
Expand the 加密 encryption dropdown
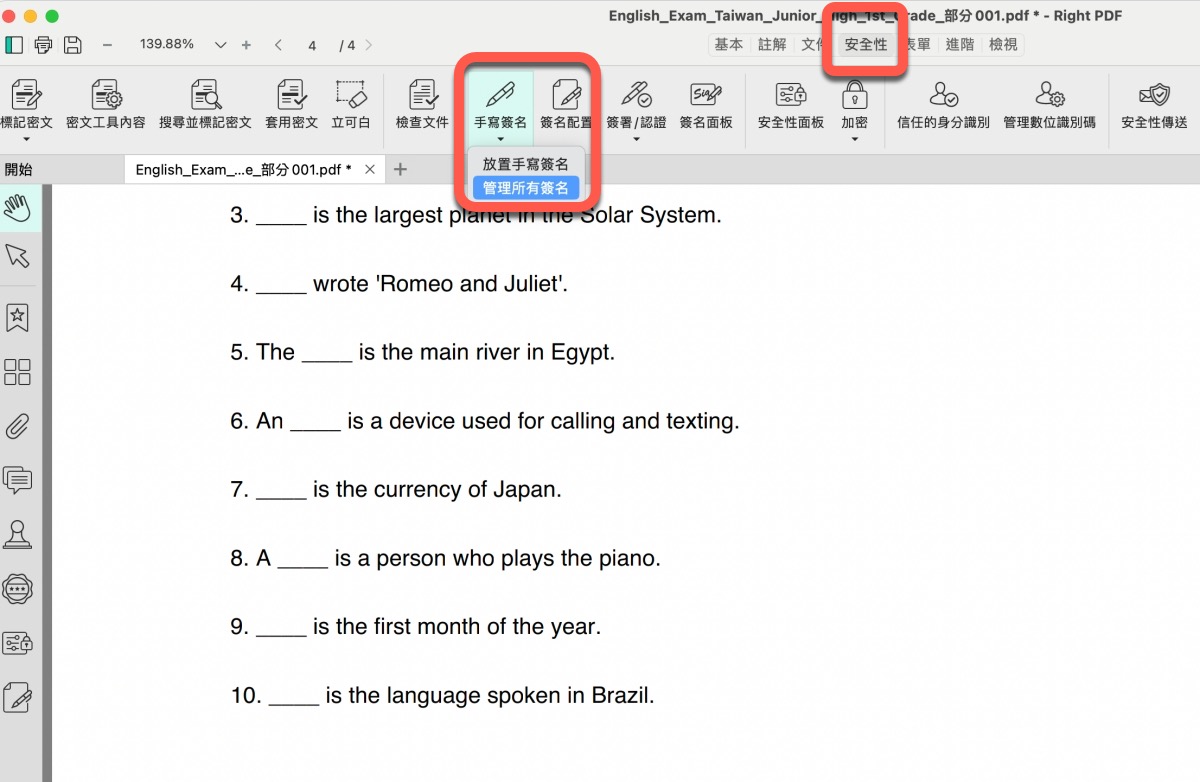pos(854,139)
